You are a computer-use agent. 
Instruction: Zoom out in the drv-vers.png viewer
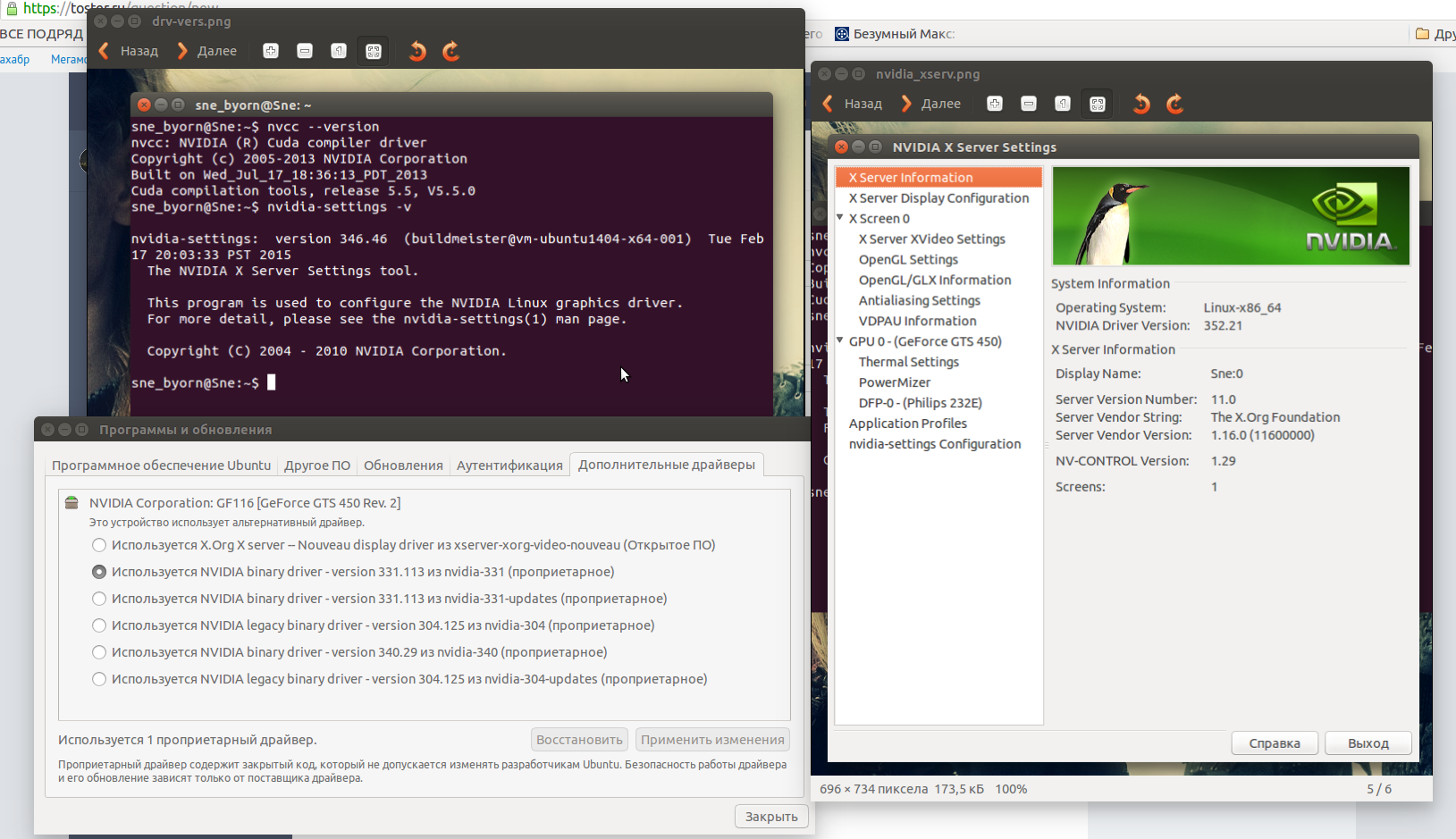click(x=305, y=51)
